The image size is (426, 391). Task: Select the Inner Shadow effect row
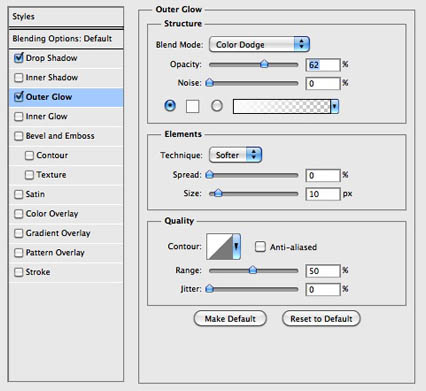coord(66,78)
